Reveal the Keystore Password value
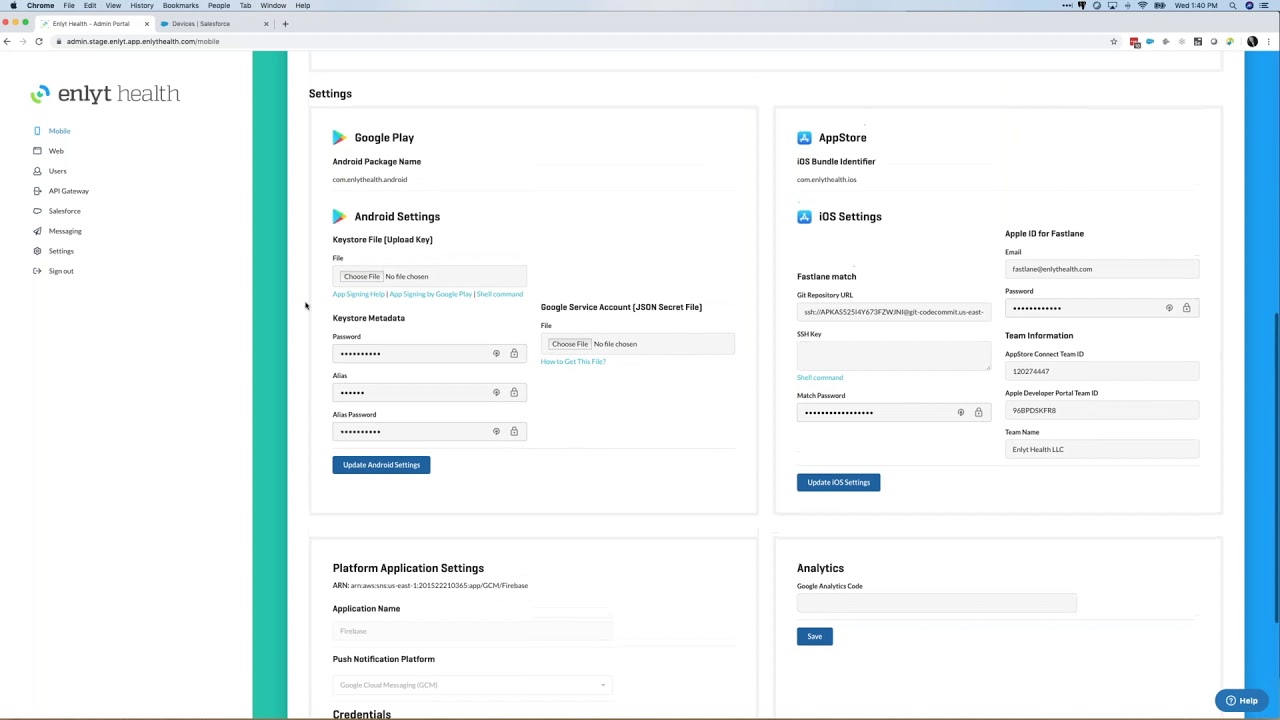 (496, 353)
